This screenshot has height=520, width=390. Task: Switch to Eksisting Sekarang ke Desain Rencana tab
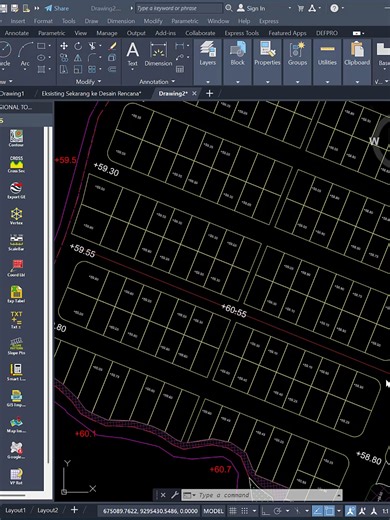[x=91, y=94]
